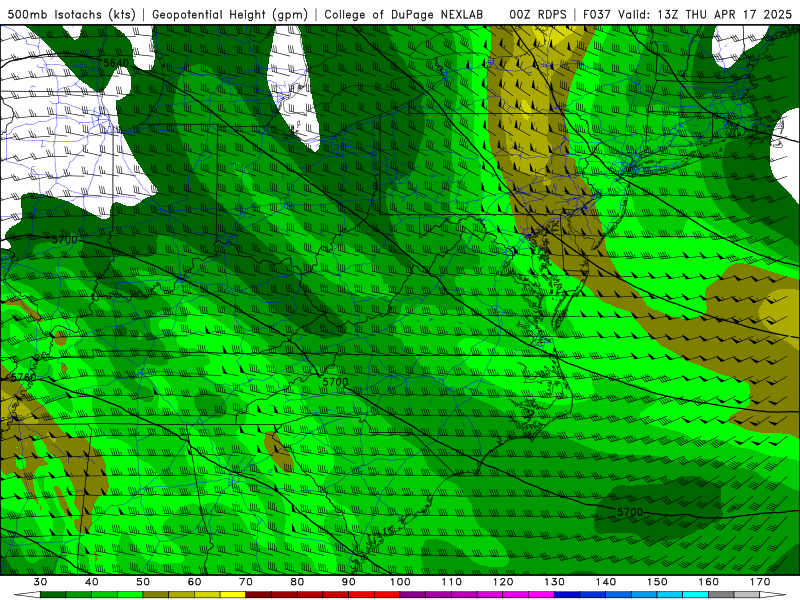Click the 'College of DuPage NEXLAB' label

[x=404, y=14]
